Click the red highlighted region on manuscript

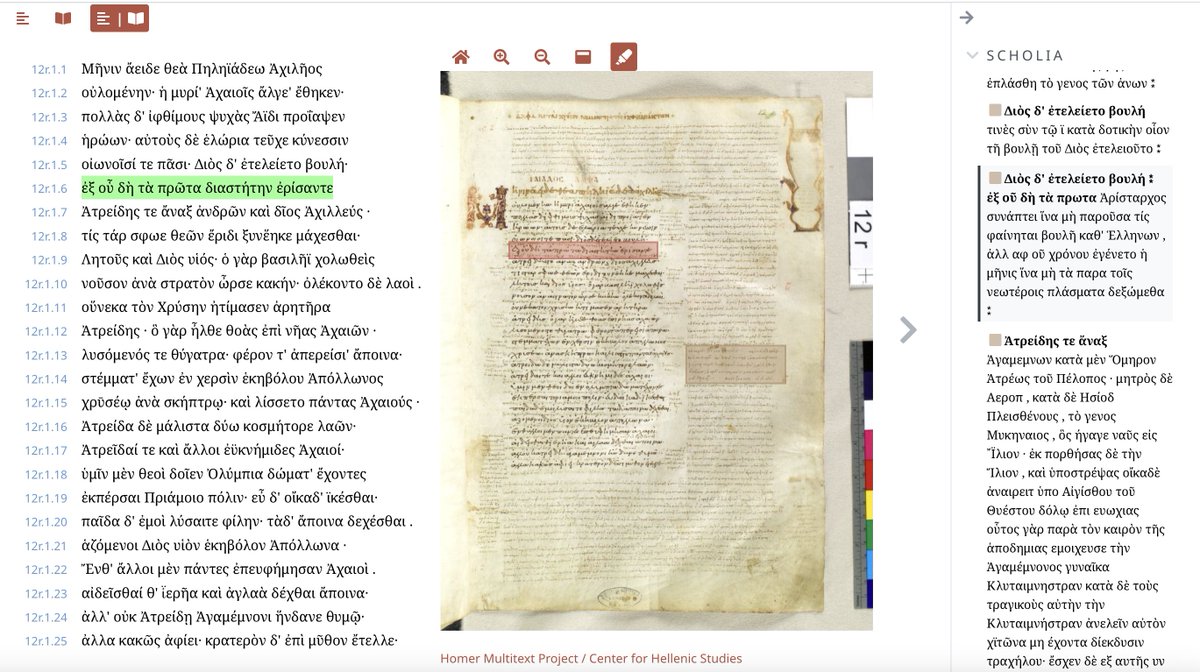coord(583,251)
